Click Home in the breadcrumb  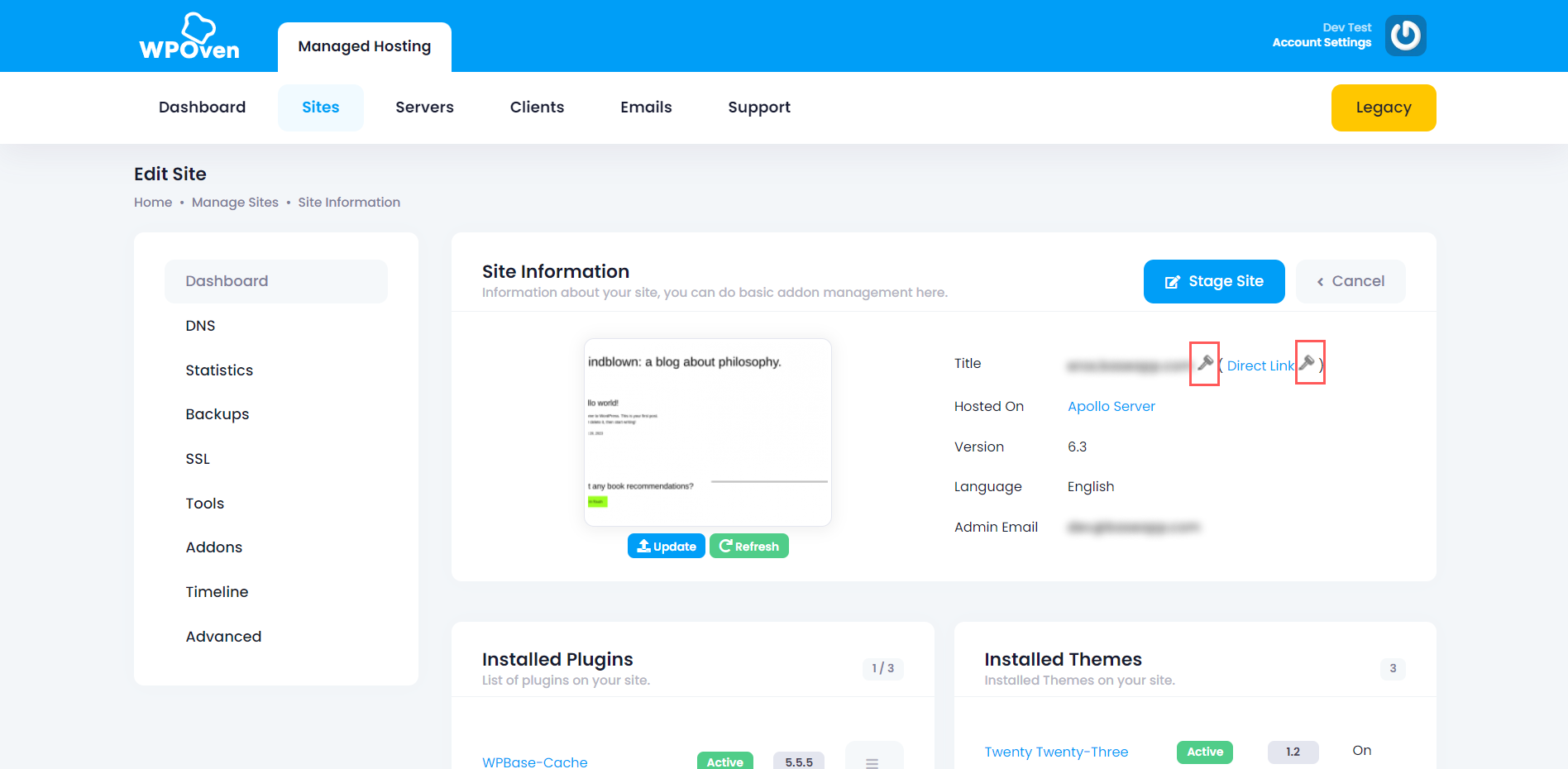point(153,203)
